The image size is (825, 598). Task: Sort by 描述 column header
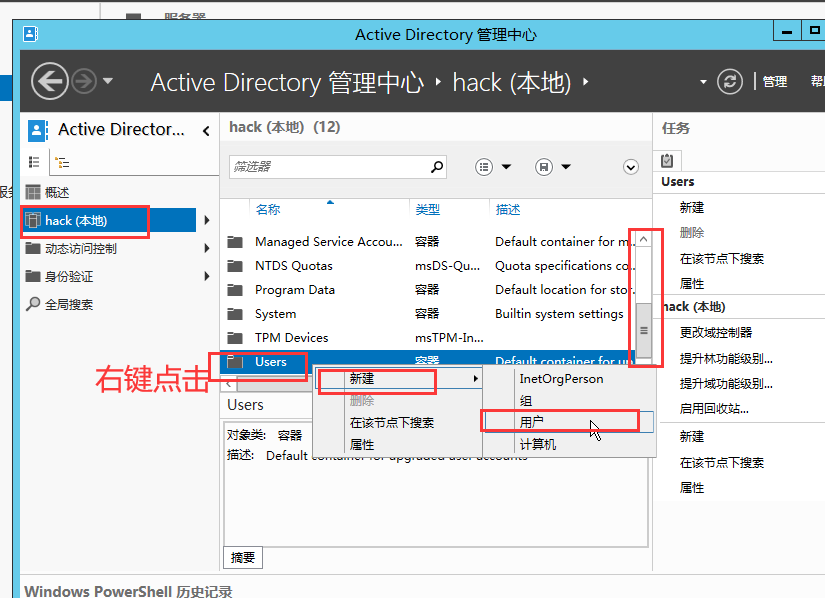[508, 209]
